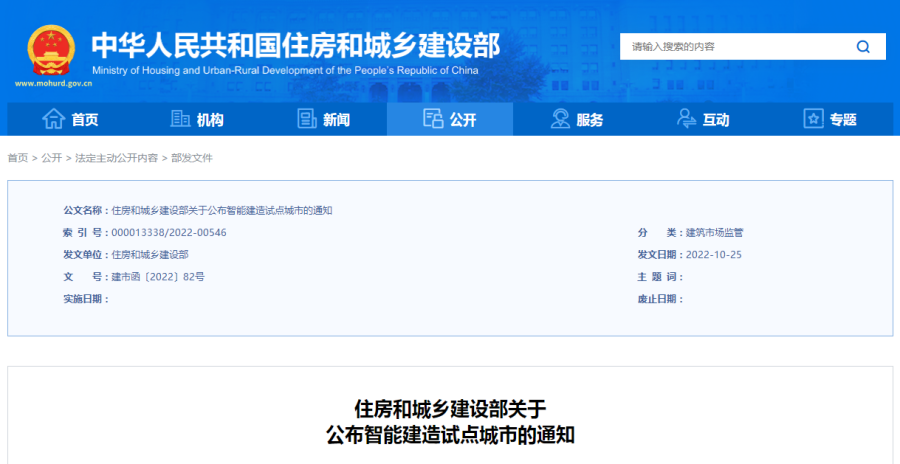Click category value 建筑市场监管

point(714,233)
